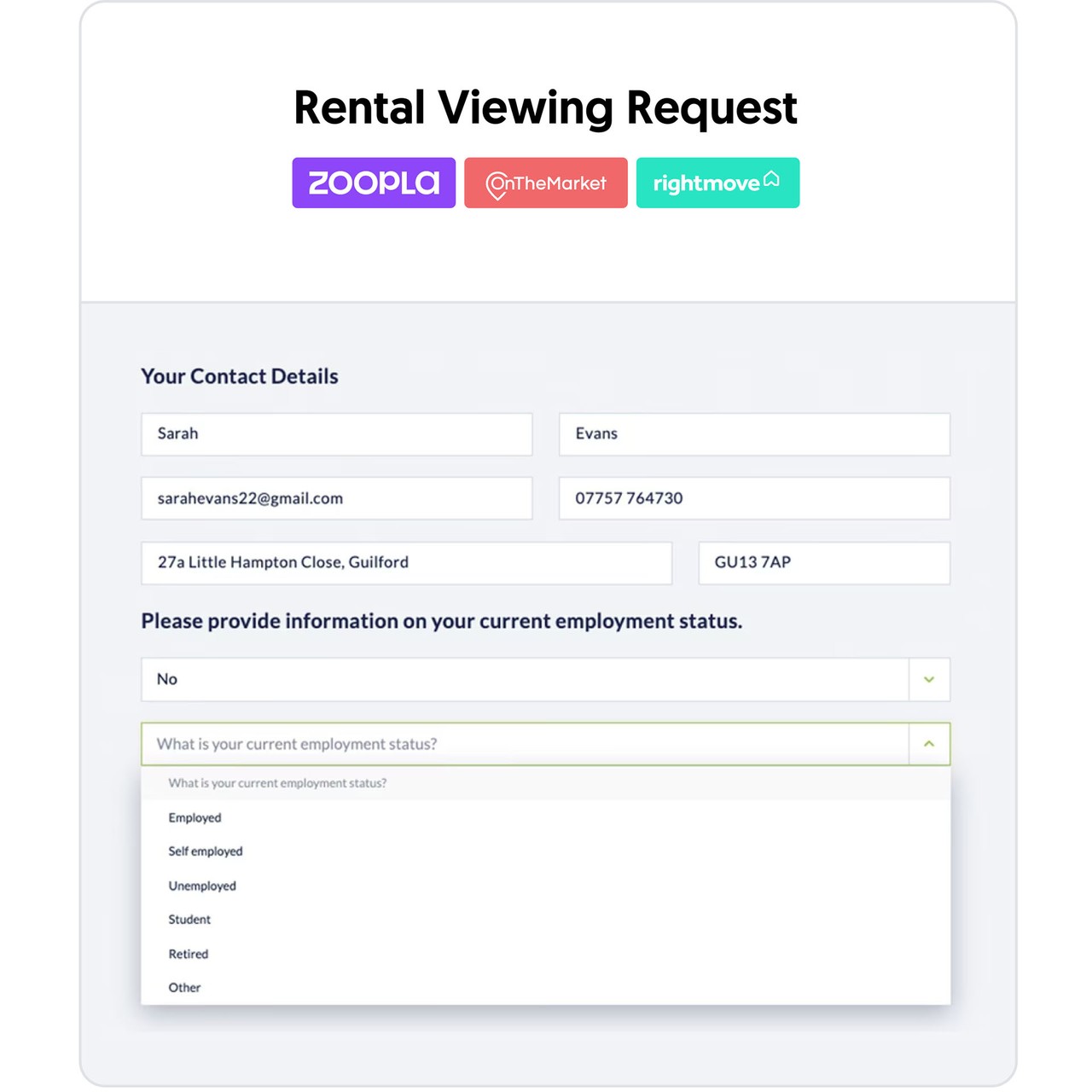Edit the postcode field 'GU13 7AP'
The image size is (1092, 1092).
pos(823,563)
